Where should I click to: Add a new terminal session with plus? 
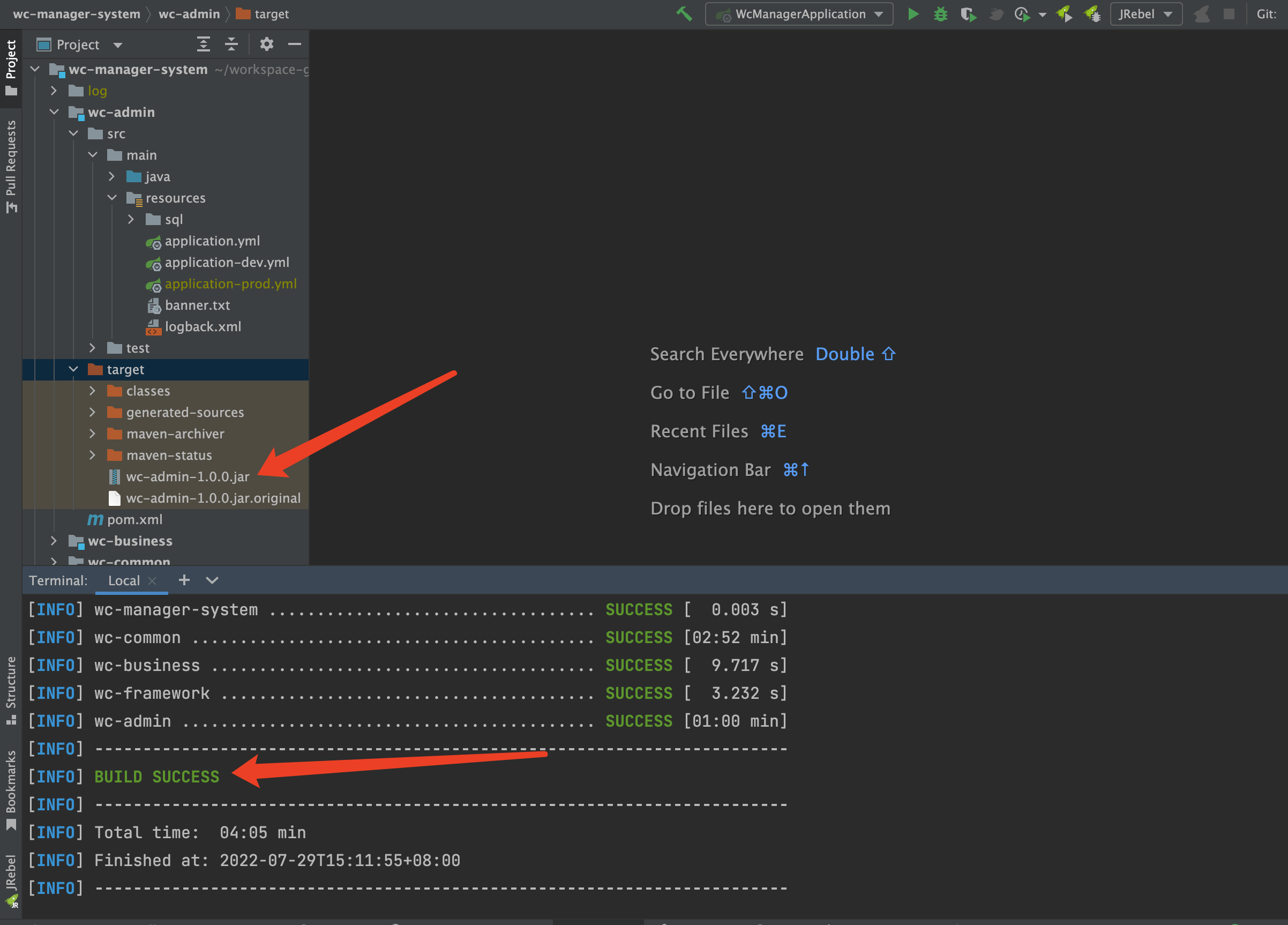pos(184,579)
